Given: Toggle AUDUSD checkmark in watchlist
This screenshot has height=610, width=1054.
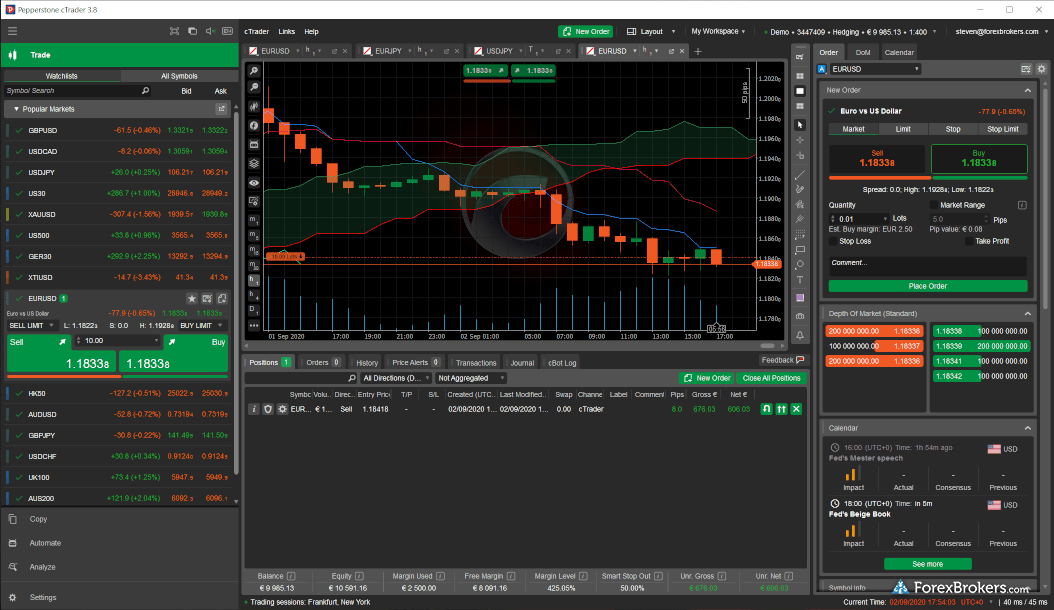Looking at the screenshot, I should (x=19, y=415).
